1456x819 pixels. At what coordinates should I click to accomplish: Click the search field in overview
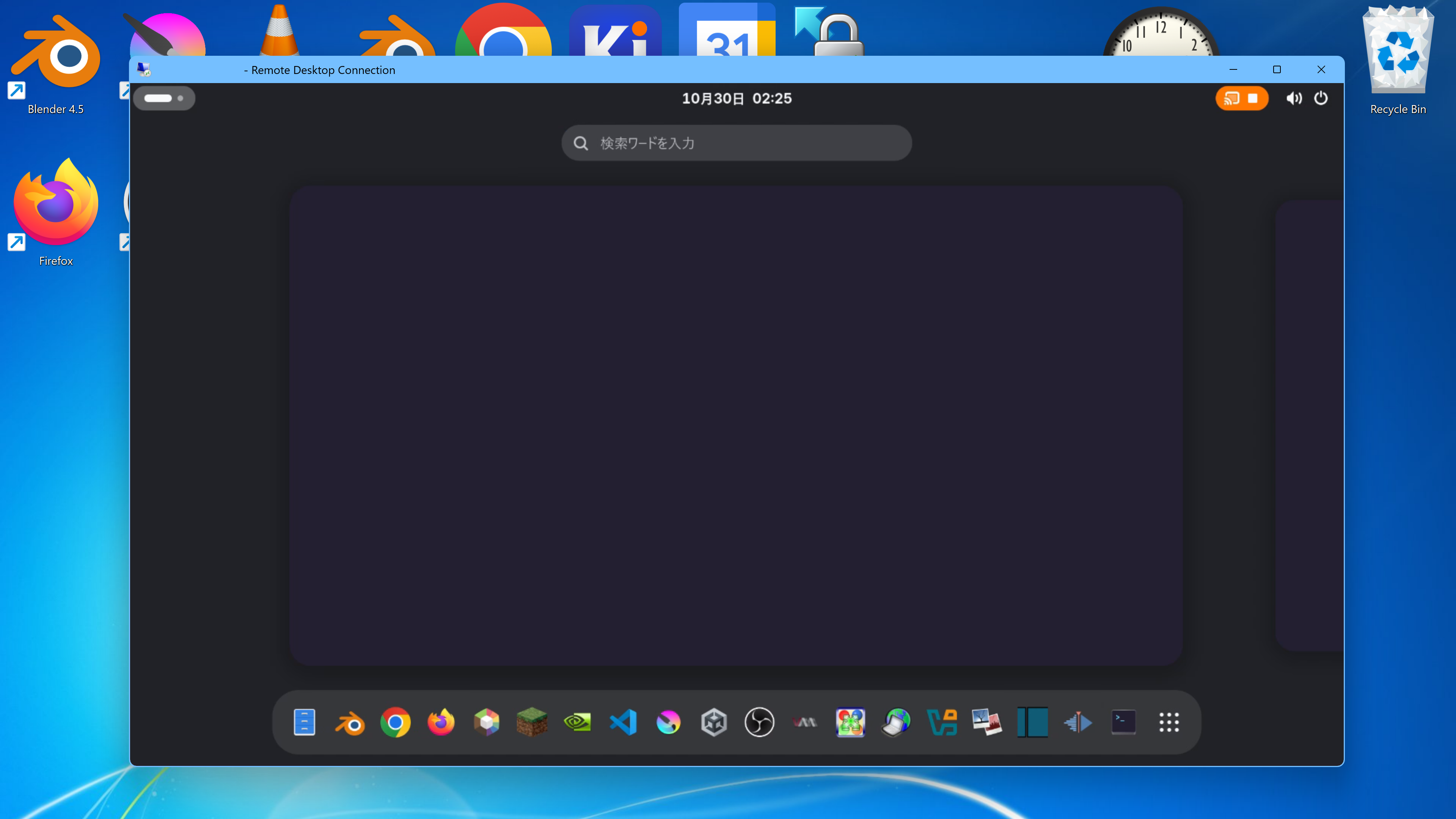tap(737, 143)
